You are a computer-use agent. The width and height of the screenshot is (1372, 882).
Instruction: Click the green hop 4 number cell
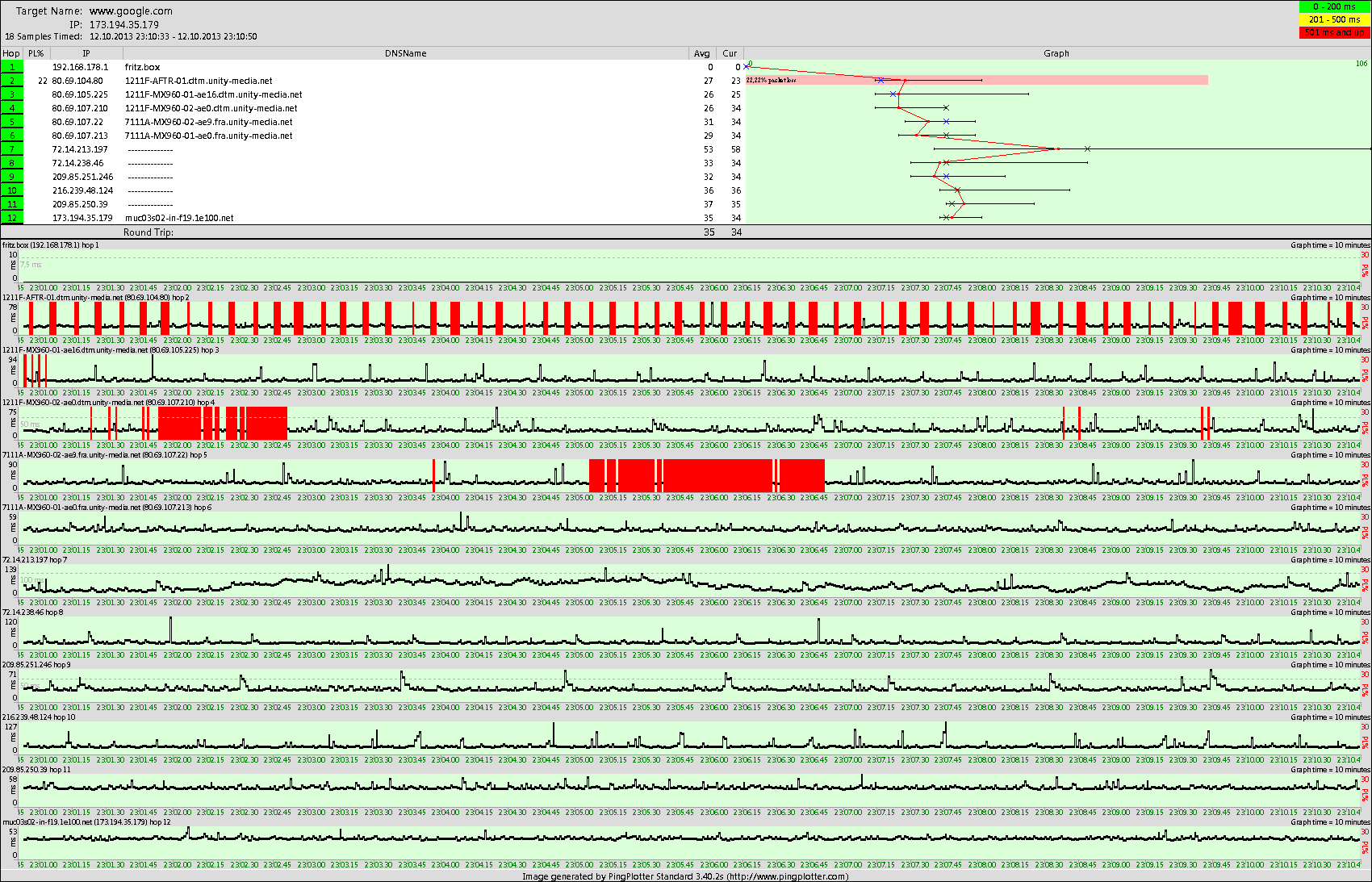point(12,108)
